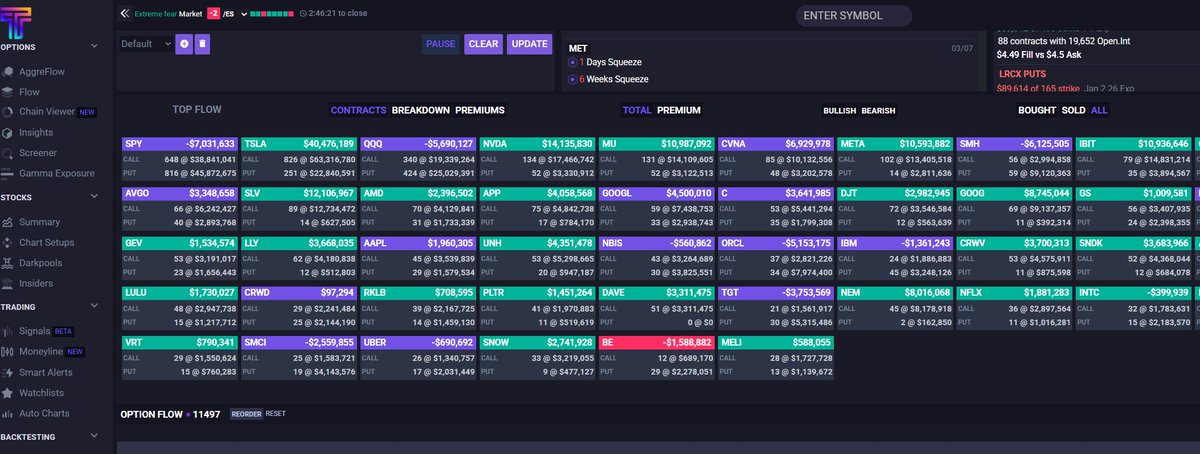Delete the preset with trash icon
Viewport: 1200px width, 454px height.
coord(202,44)
